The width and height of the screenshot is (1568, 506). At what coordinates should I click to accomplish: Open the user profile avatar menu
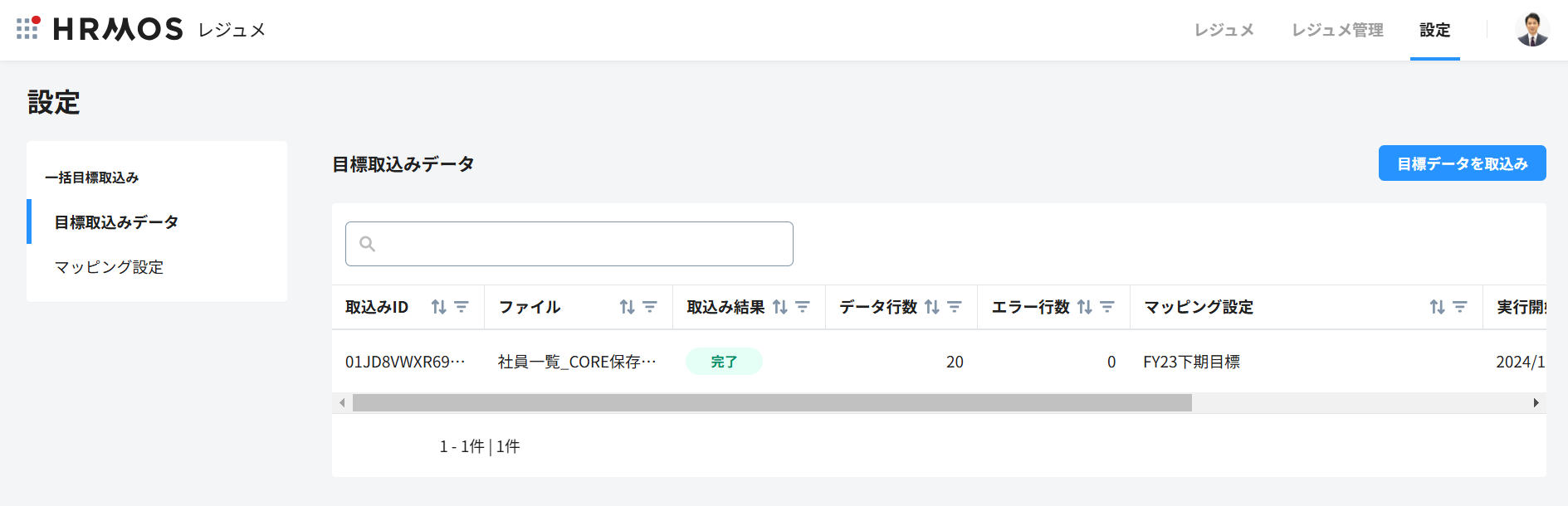click(x=1532, y=30)
